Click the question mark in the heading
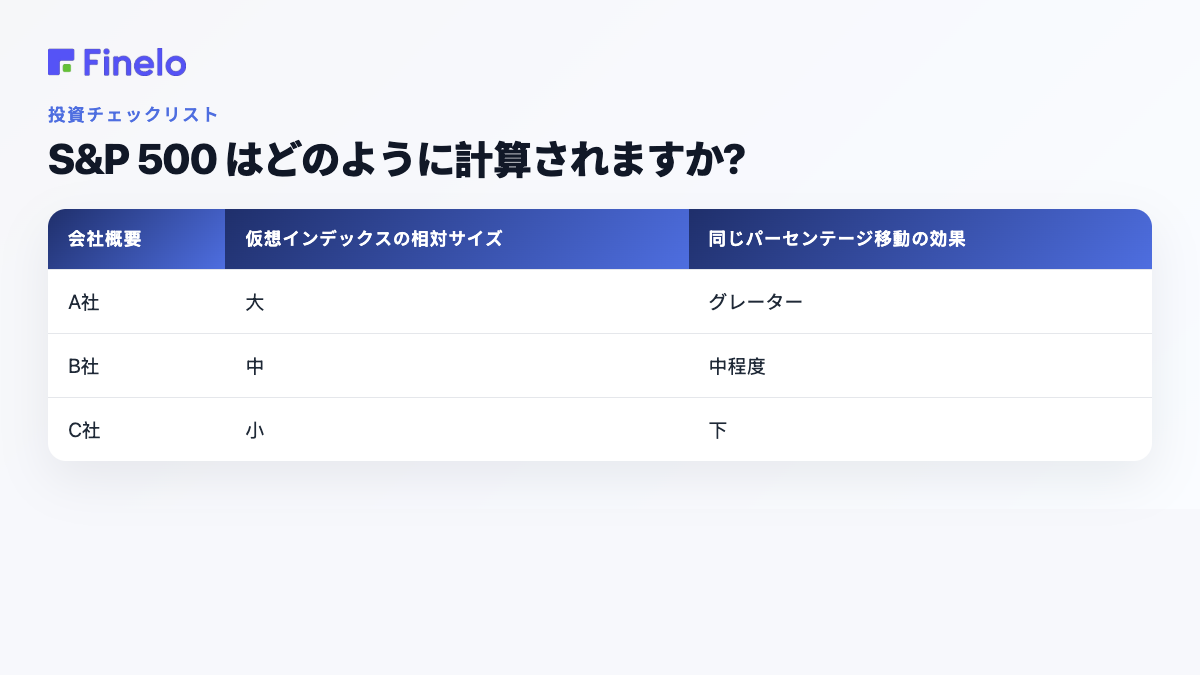The width and height of the screenshot is (1200, 675). pos(734,161)
